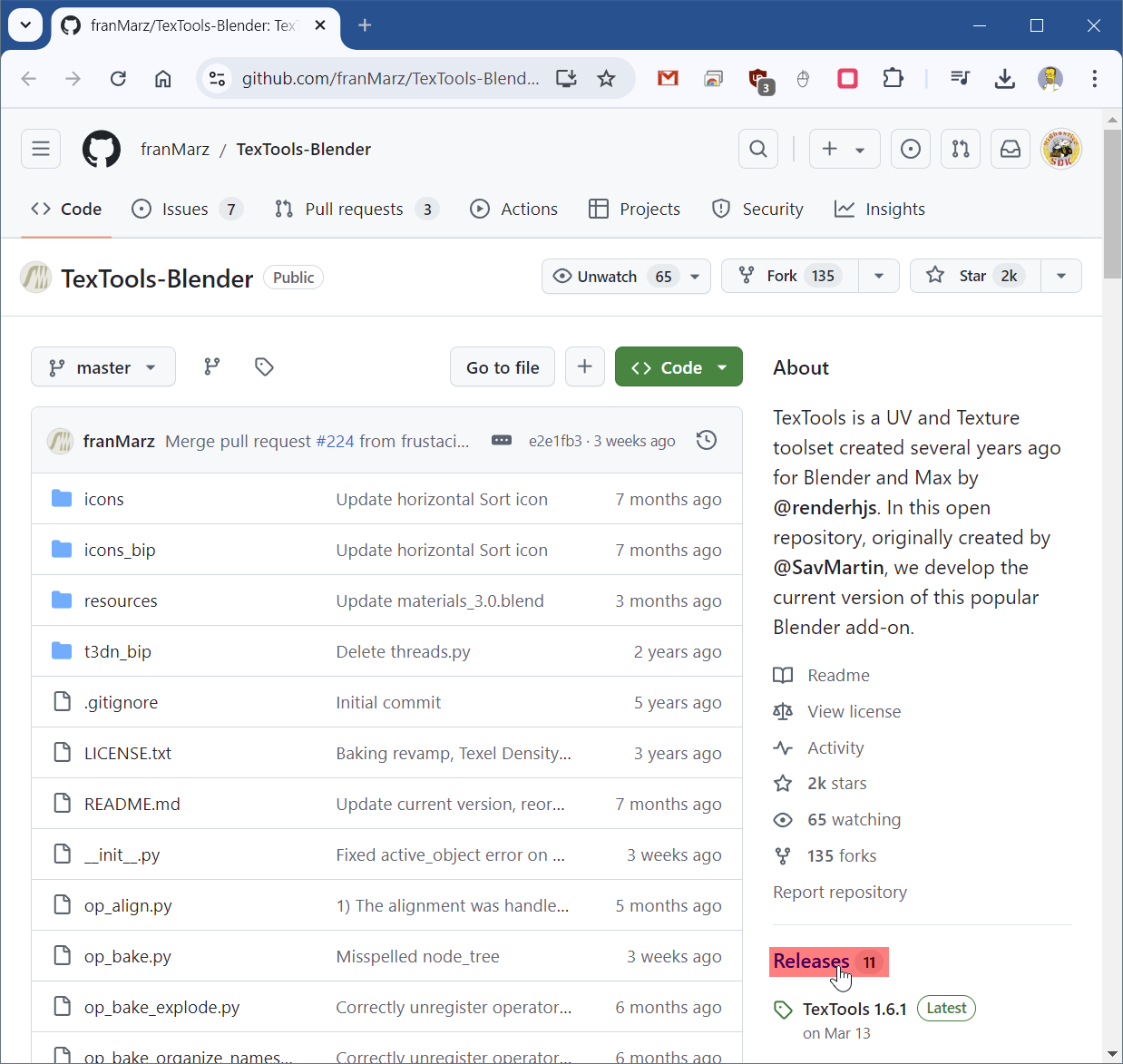Switch to the Pull requests tab
This screenshot has width=1123, height=1064.
point(356,209)
